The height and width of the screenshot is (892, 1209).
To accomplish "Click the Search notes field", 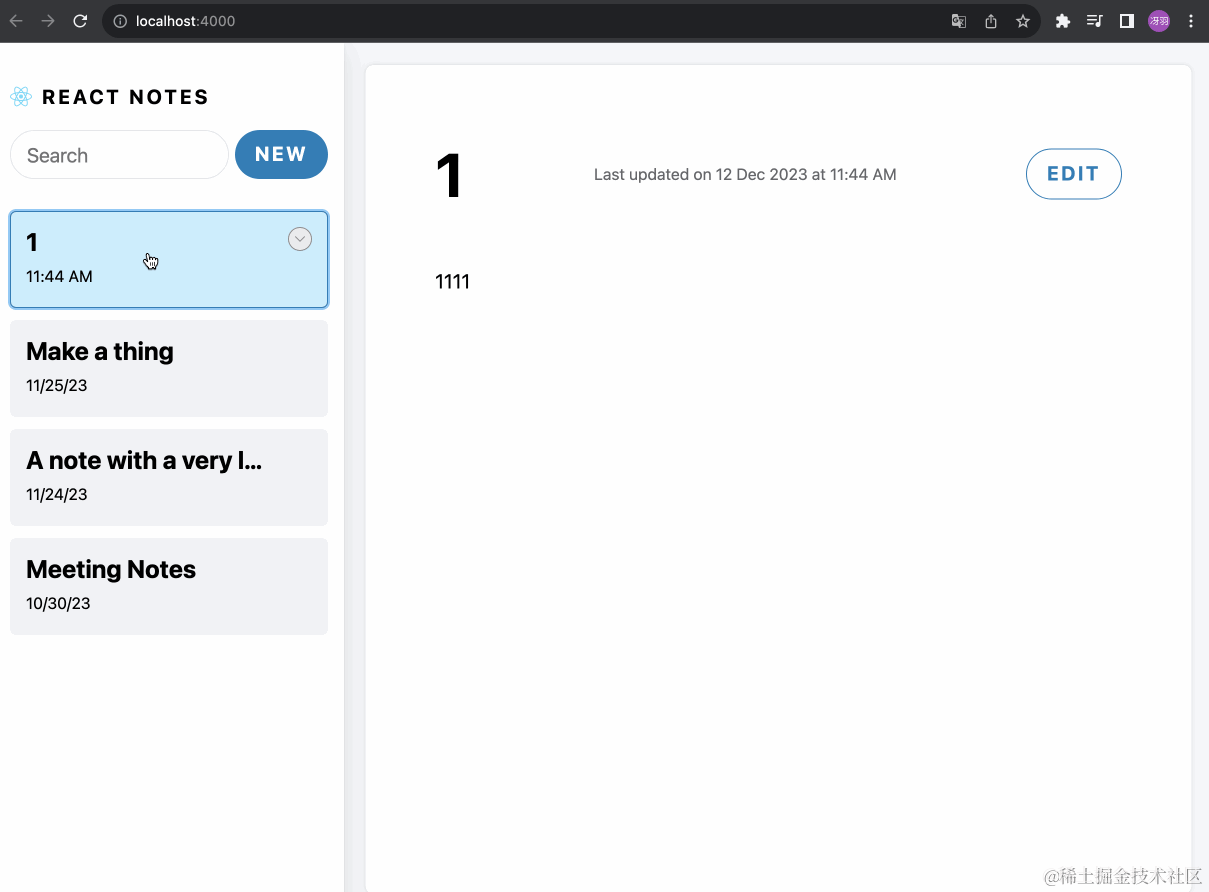I will (118, 154).
